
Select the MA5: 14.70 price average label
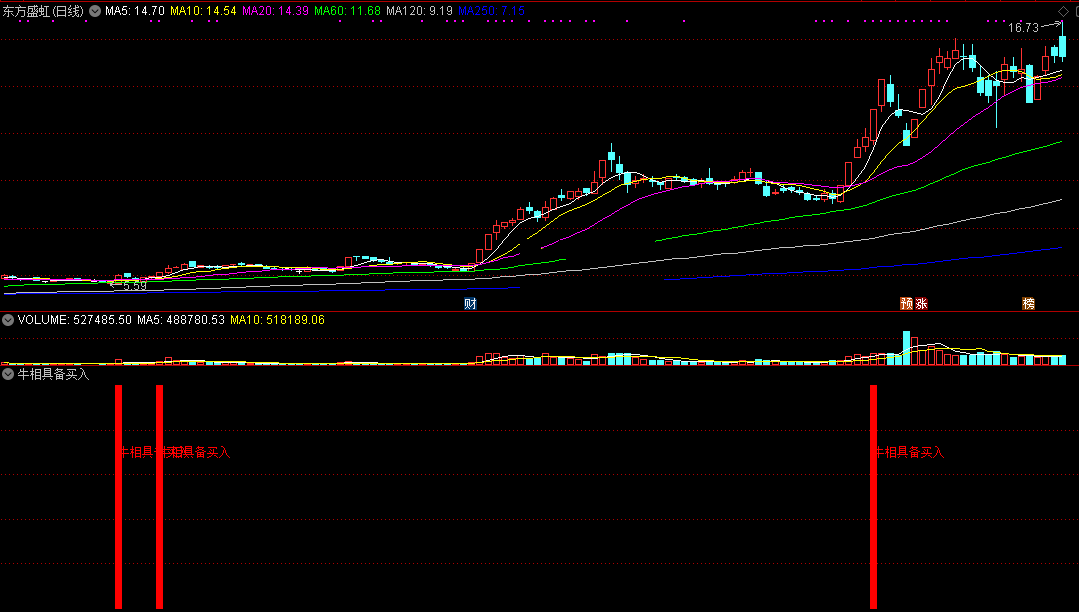pos(134,11)
